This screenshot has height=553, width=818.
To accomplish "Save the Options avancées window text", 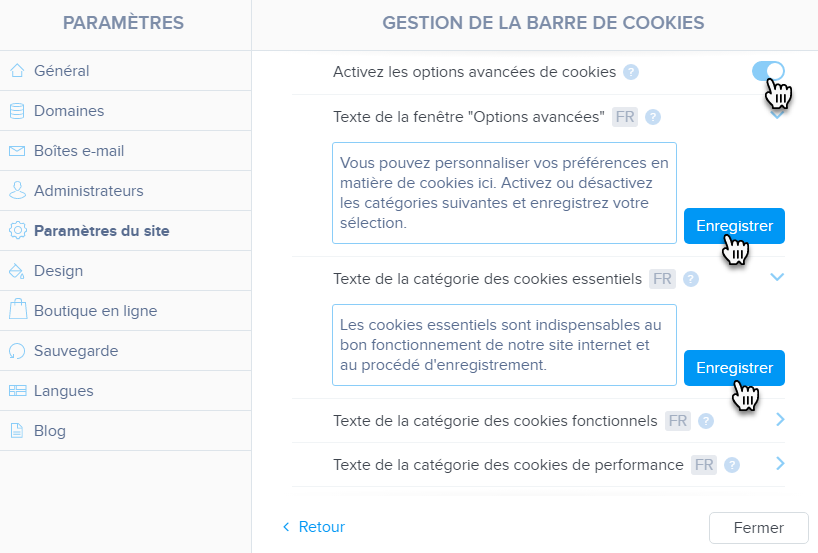I will click(x=734, y=225).
